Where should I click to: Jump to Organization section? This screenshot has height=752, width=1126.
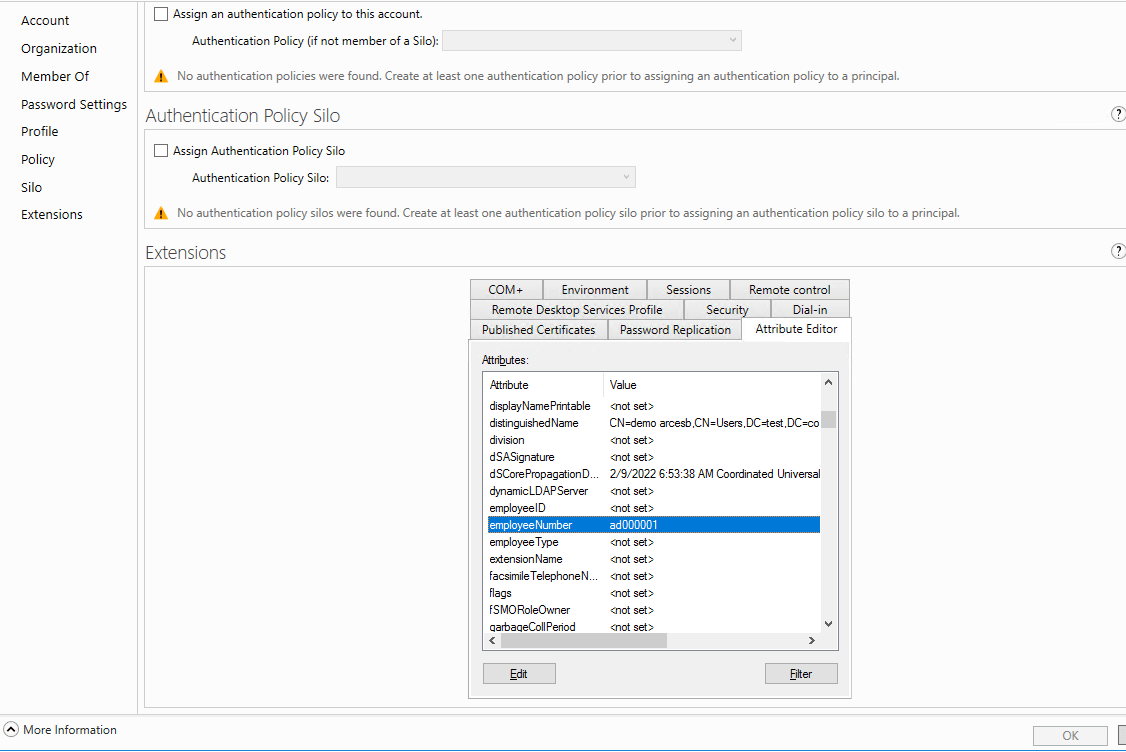(59, 48)
